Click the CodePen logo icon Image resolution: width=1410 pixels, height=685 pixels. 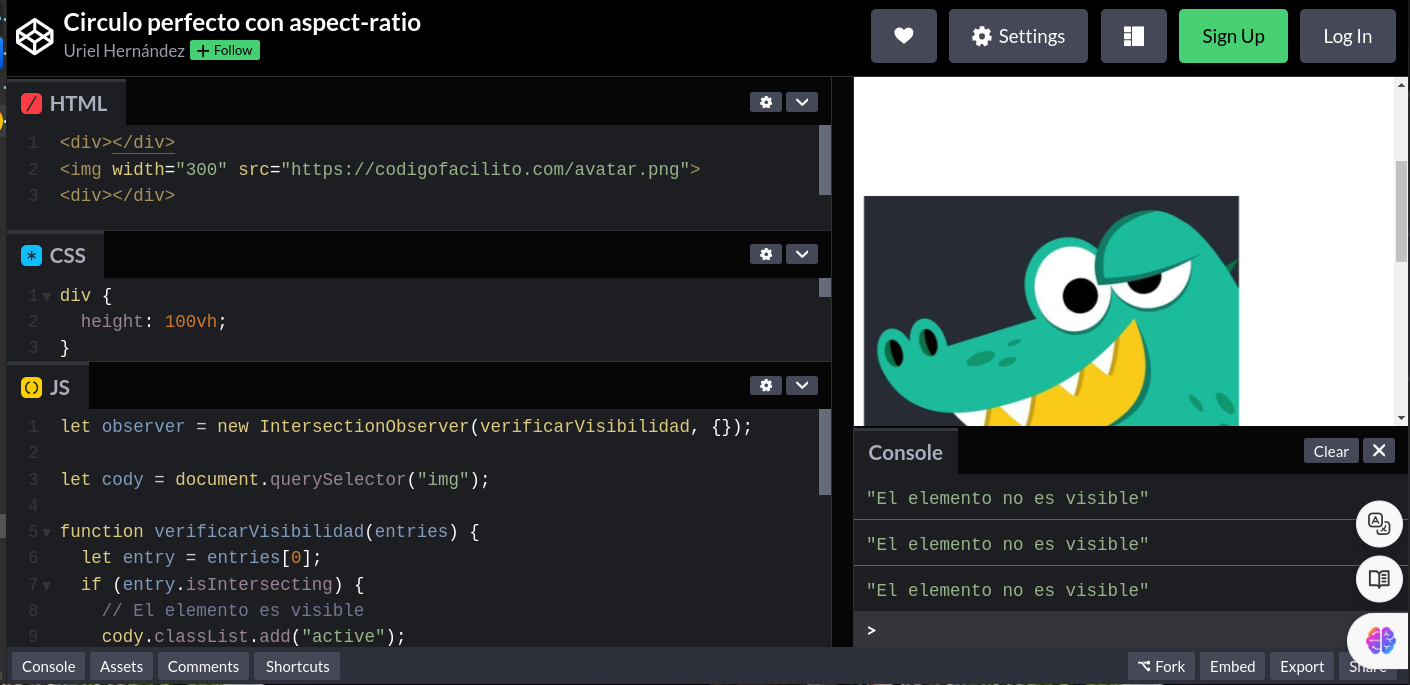(35, 37)
